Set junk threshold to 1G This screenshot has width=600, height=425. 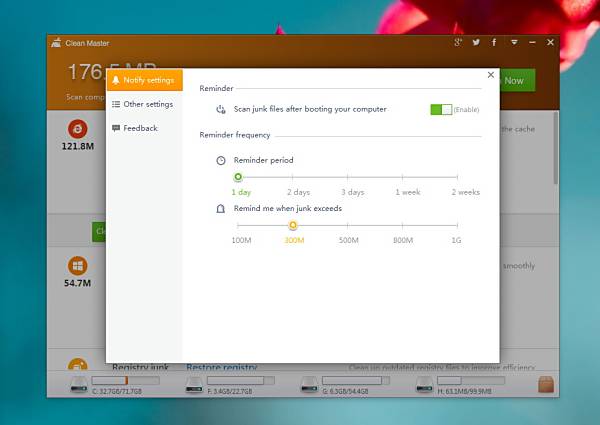pyautogui.click(x=457, y=225)
